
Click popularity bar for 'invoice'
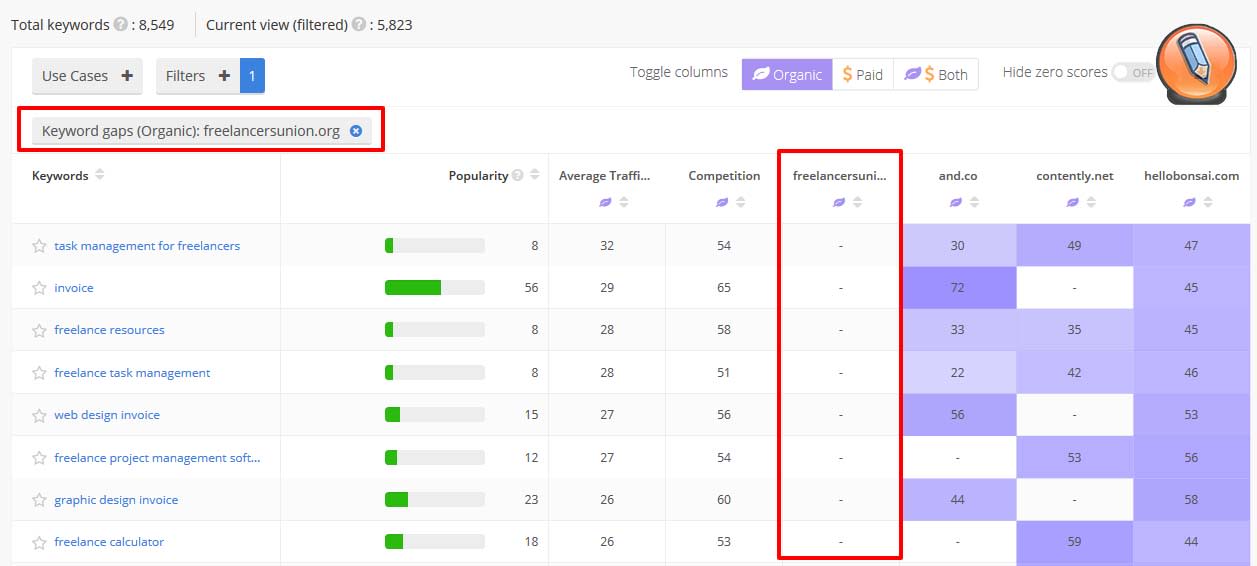435,288
